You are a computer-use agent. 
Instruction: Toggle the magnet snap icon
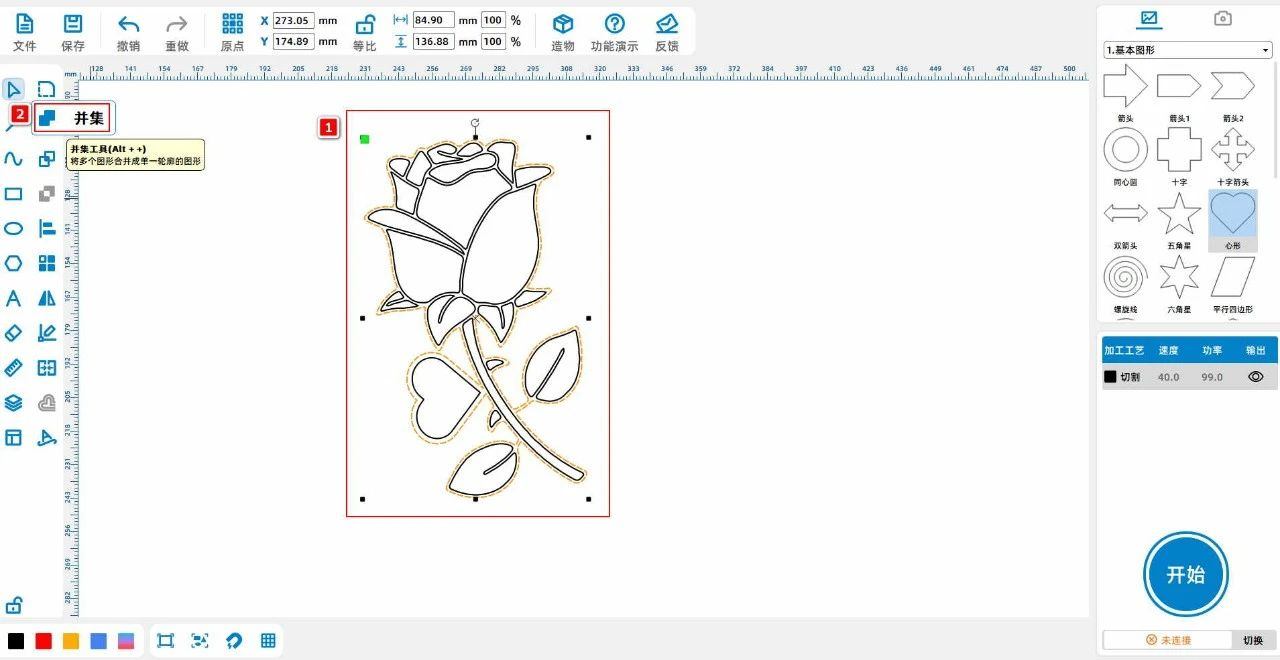click(234, 641)
